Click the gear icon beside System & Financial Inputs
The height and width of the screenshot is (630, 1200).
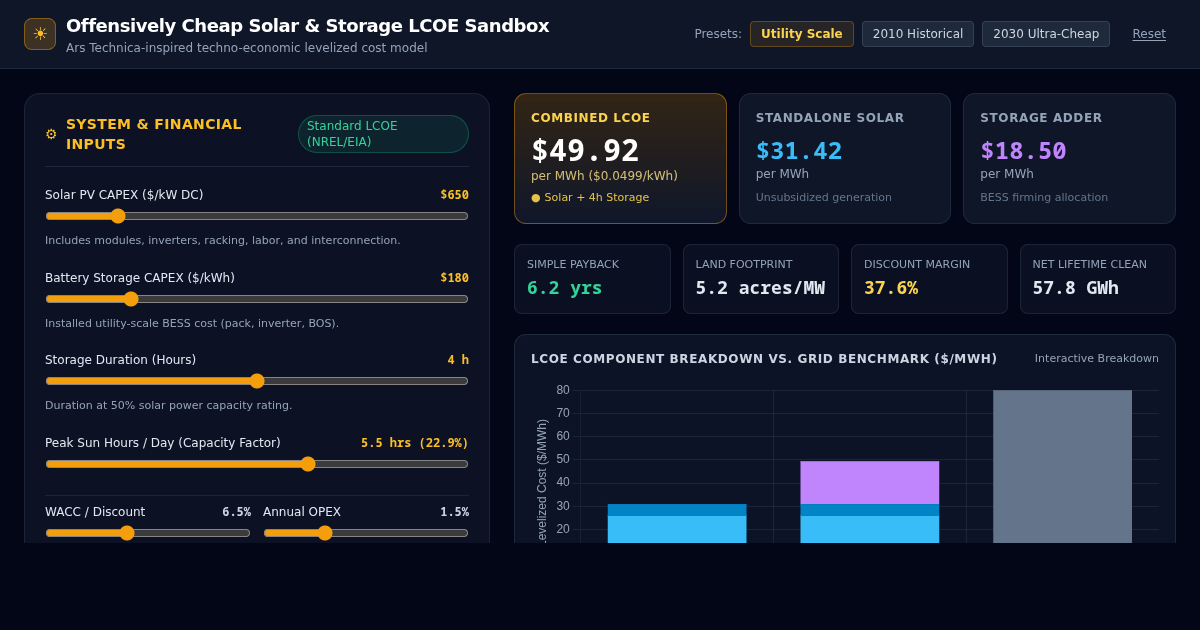click(51, 134)
